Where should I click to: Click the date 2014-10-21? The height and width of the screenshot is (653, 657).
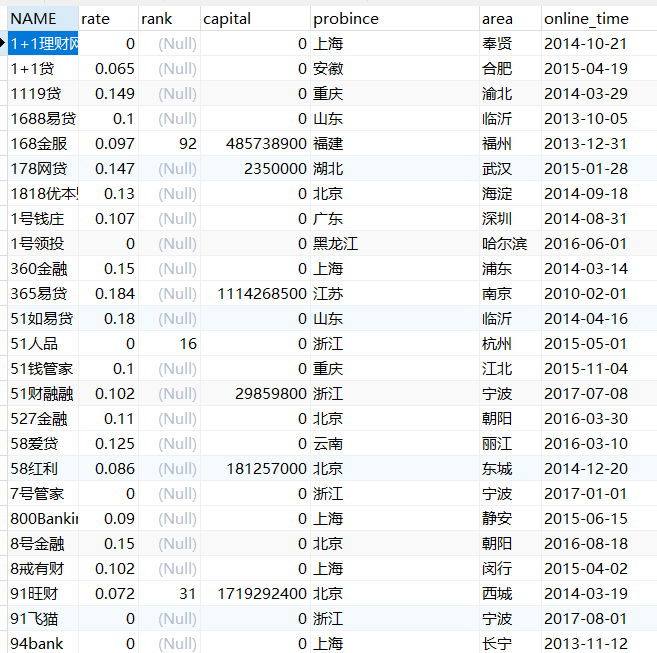pos(585,44)
